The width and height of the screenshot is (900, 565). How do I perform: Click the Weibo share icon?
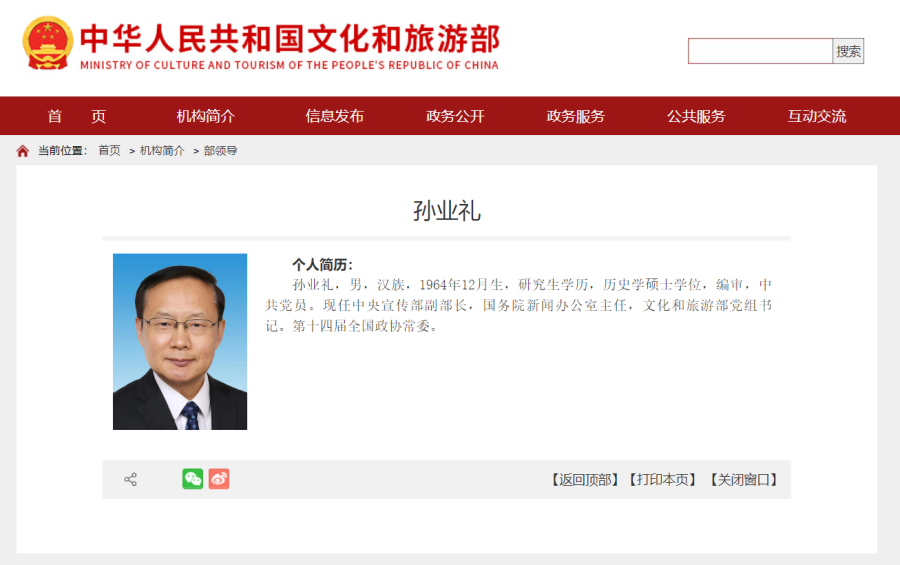219,479
